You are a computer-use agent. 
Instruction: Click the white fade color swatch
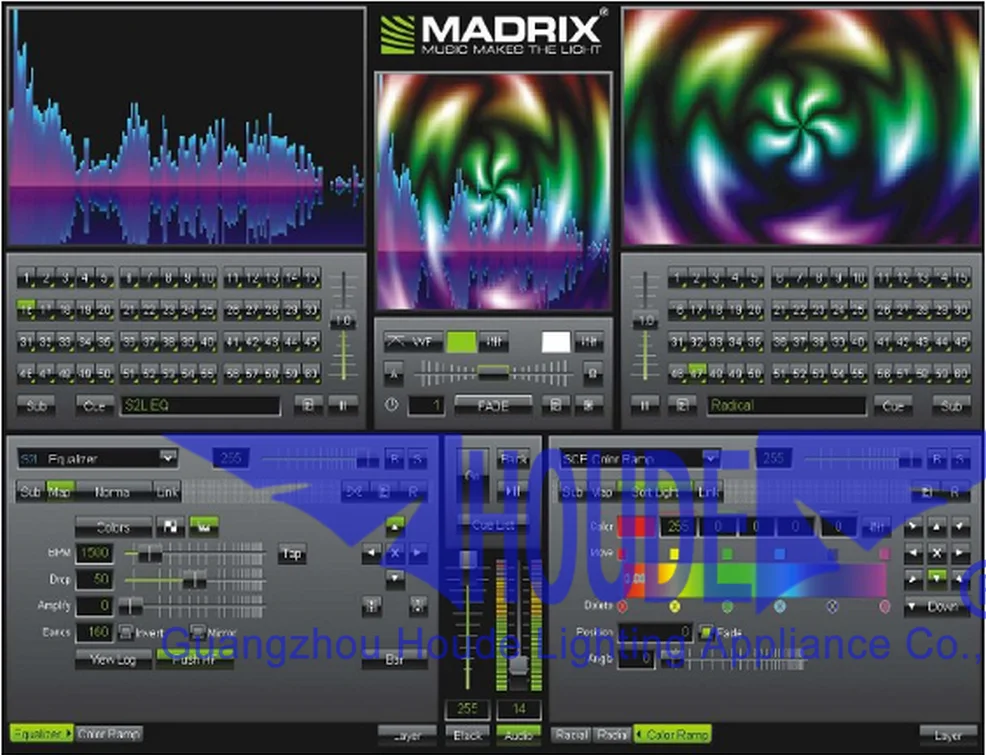tap(556, 342)
